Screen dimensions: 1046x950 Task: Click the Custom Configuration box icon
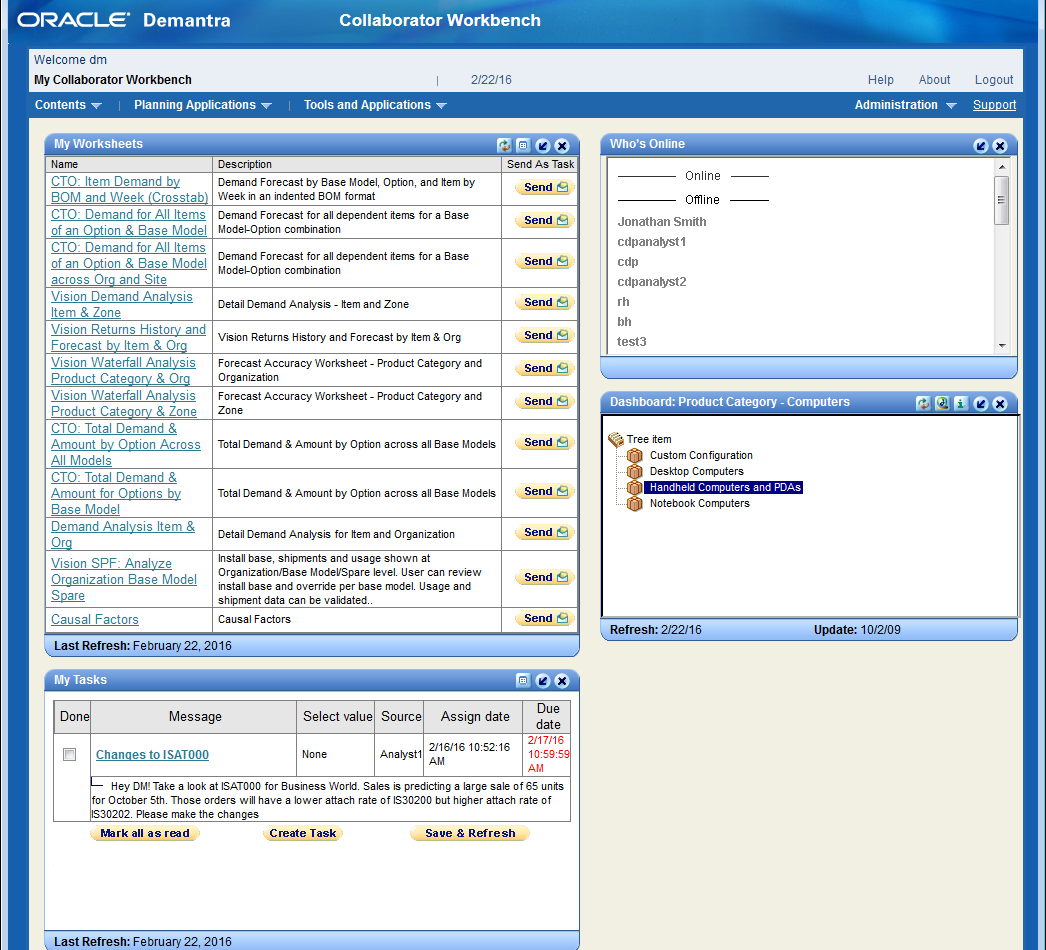[634, 456]
